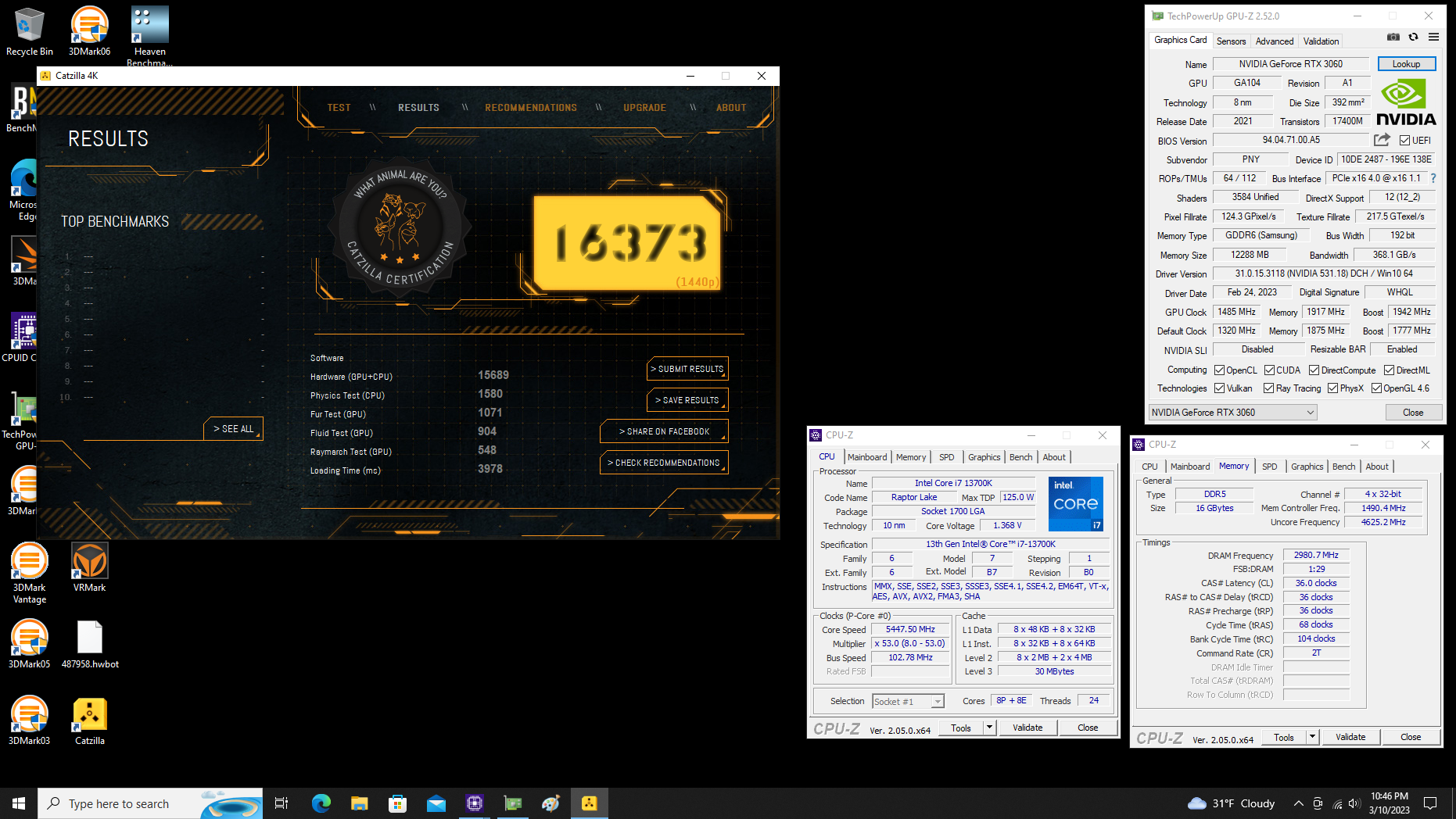This screenshot has width=1456, height=819.
Task: Switch to Catzilla taskbar icon
Action: tap(589, 803)
